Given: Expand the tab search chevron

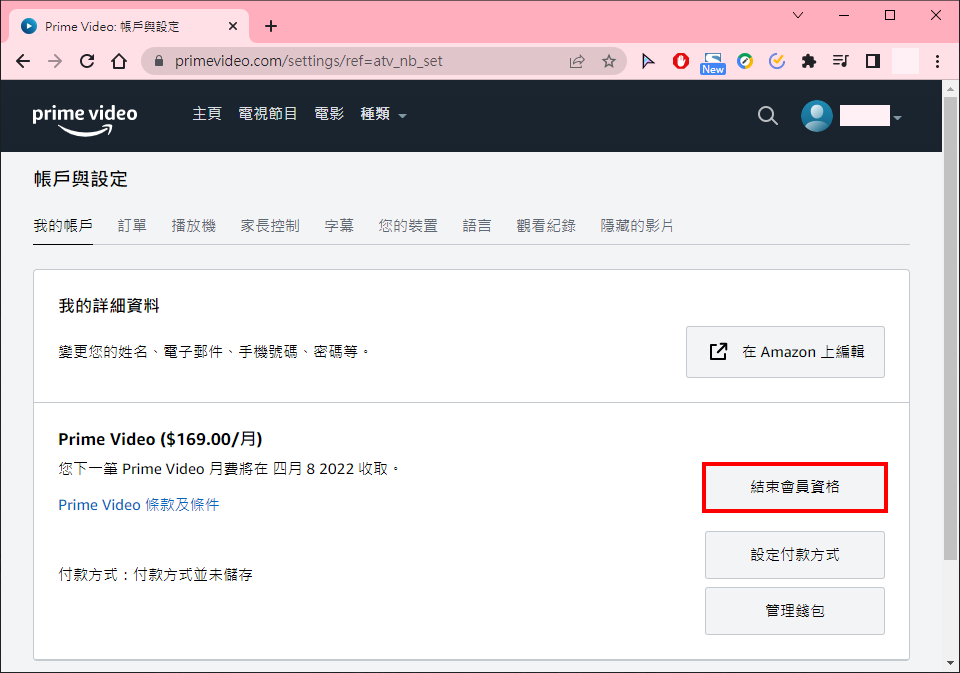Looking at the screenshot, I should pos(798,15).
